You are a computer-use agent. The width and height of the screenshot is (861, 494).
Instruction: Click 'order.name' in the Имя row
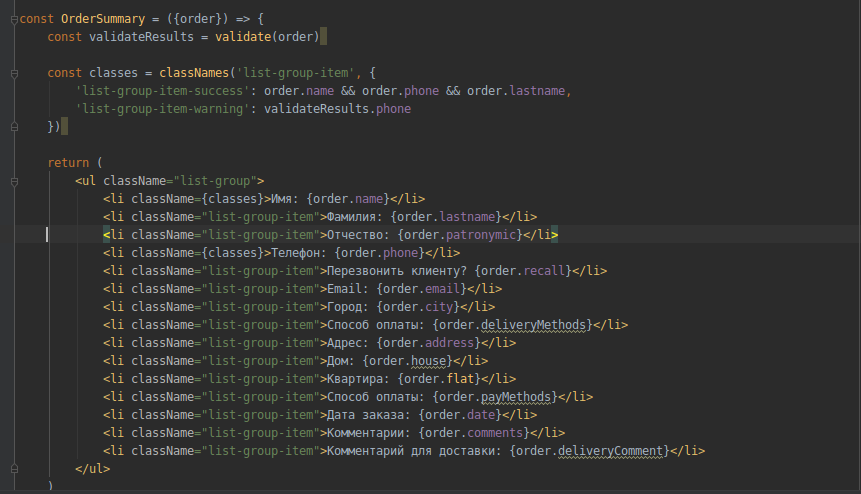pyautogui.click(x=348, y=199)
